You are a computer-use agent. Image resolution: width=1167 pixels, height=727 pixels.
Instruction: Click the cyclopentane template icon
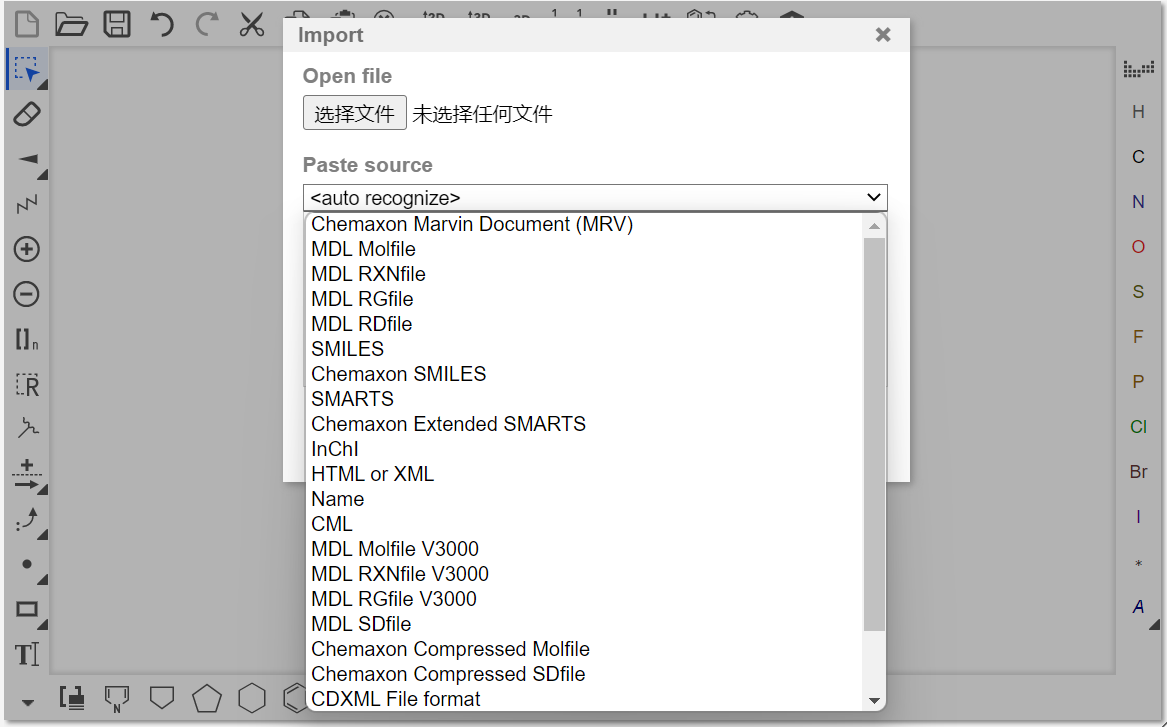coord(207,698)
